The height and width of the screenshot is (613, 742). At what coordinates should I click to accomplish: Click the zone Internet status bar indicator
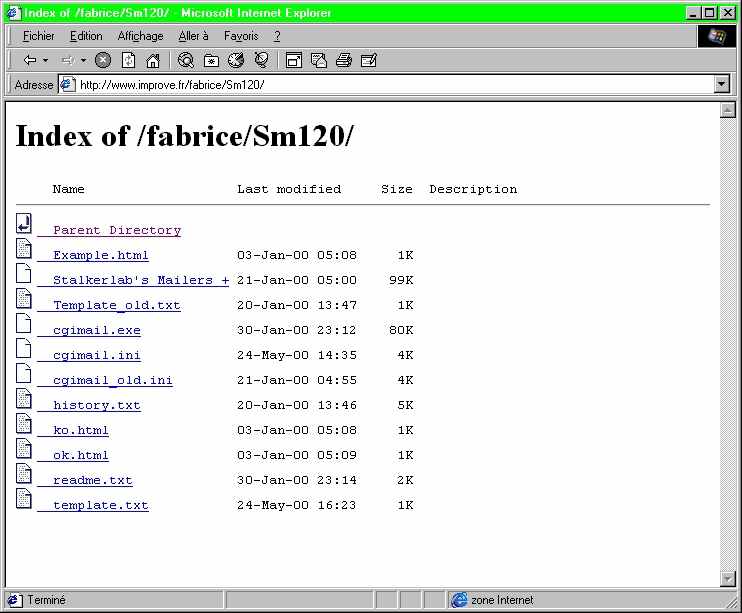492,600
